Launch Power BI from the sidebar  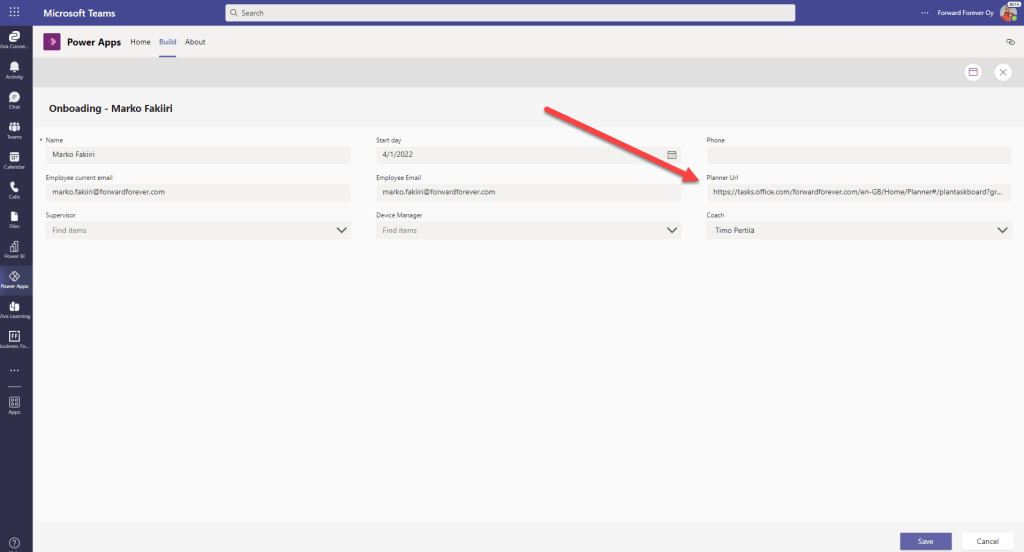tap(14, 248)
